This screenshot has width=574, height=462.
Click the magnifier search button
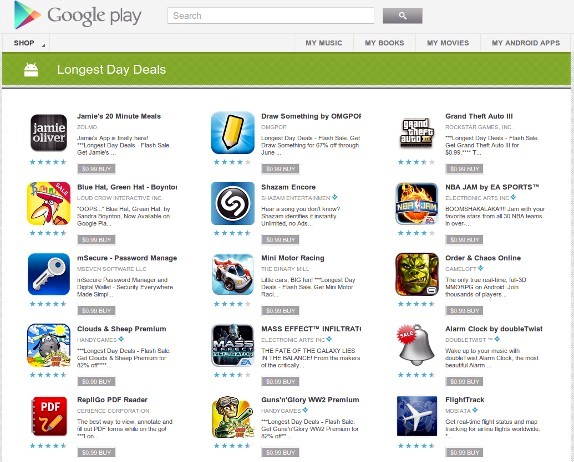click(x=403, y=16)
